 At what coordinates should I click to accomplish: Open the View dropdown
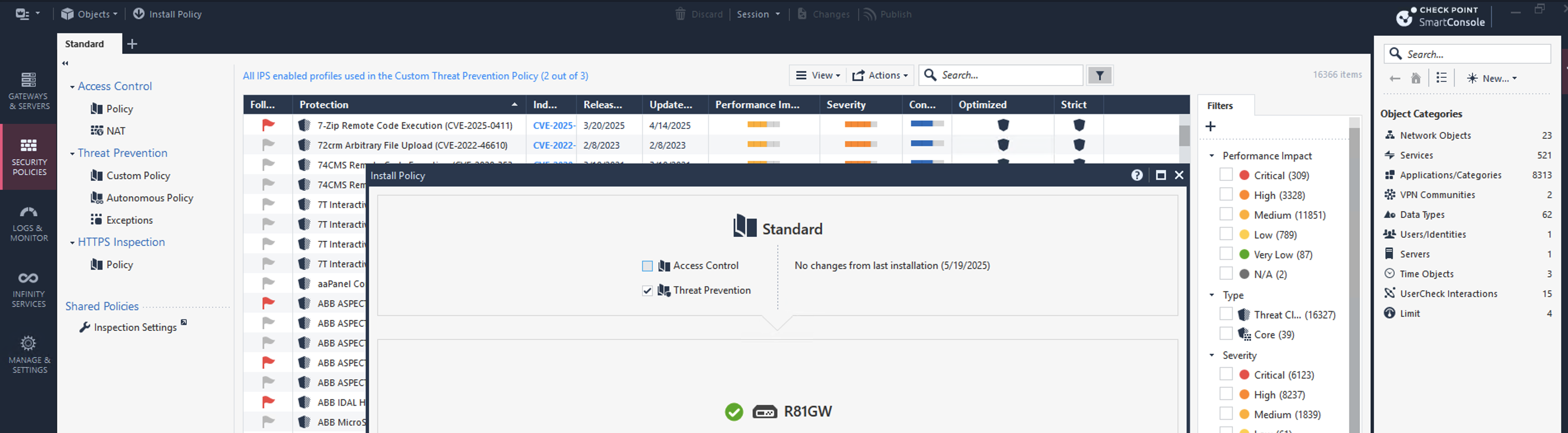coord(818,75)
